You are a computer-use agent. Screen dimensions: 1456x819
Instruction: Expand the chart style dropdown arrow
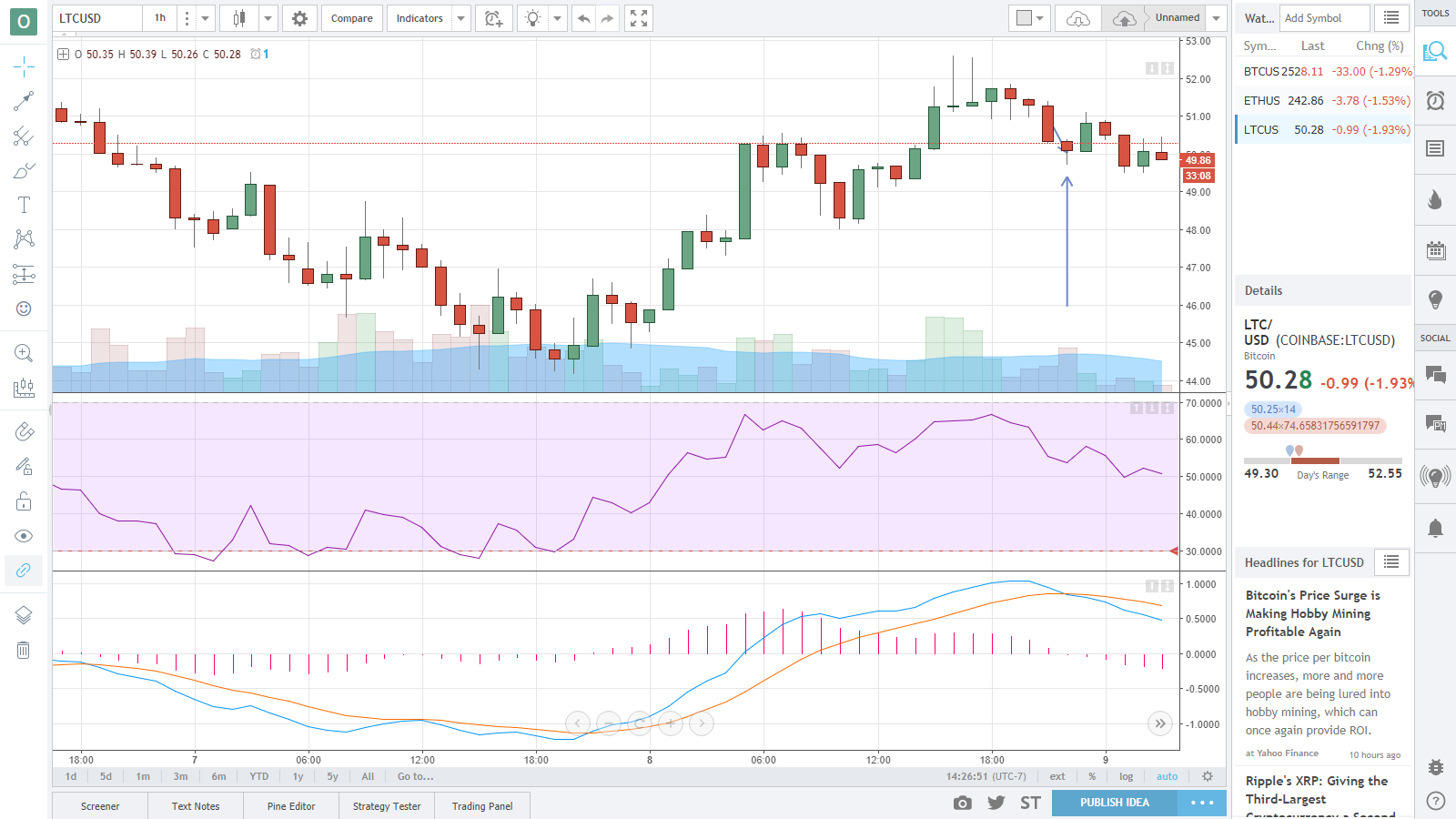(268, 18)
